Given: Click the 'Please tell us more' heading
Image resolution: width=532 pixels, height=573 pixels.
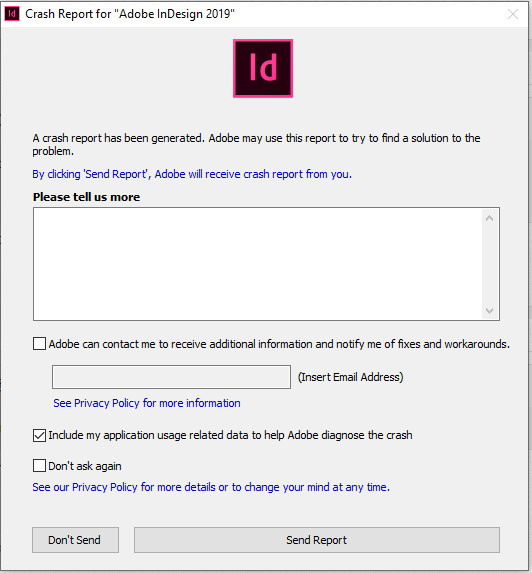Looking at the screenshot, I should 87,197.
